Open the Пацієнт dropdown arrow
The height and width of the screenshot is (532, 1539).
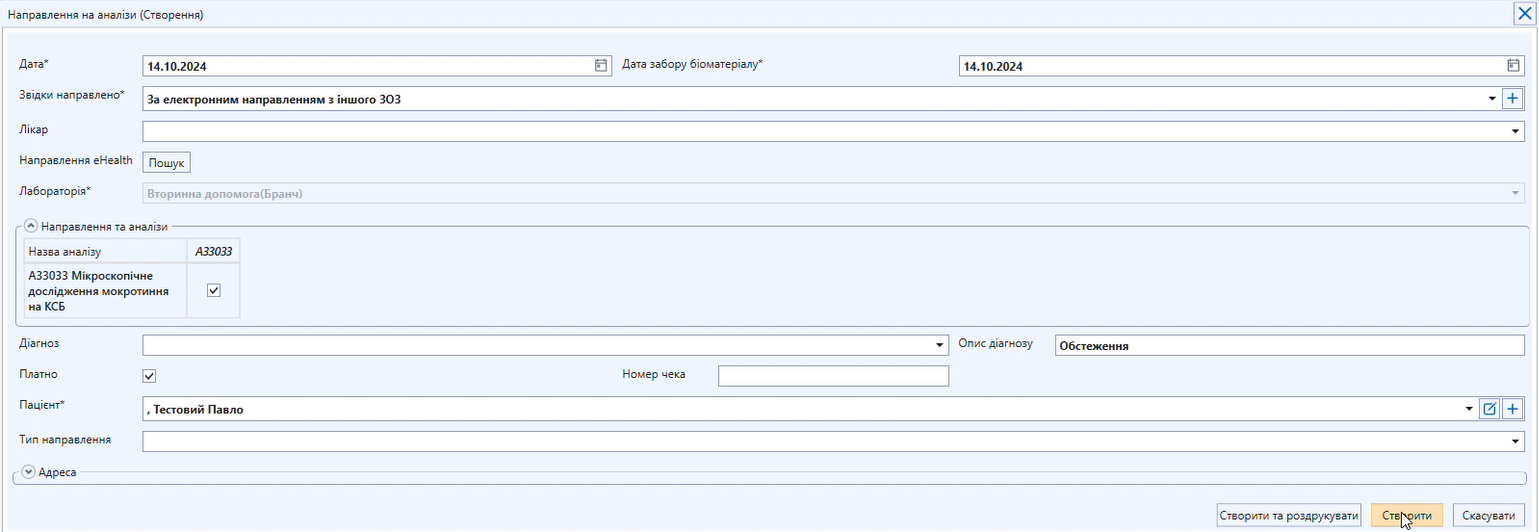coord(1468,409)
